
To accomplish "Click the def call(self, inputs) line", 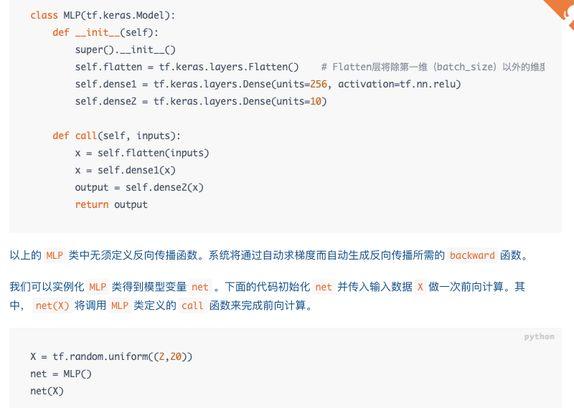I will [x=116, y=136].
